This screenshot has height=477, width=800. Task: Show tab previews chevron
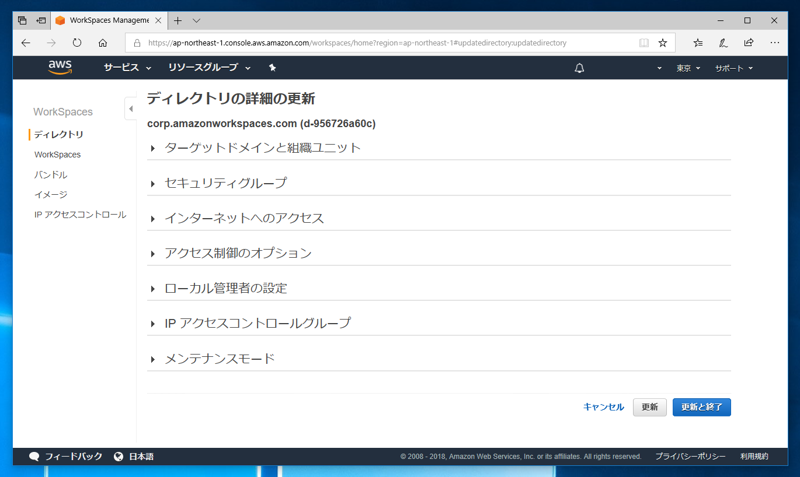[x=196, y=20]
